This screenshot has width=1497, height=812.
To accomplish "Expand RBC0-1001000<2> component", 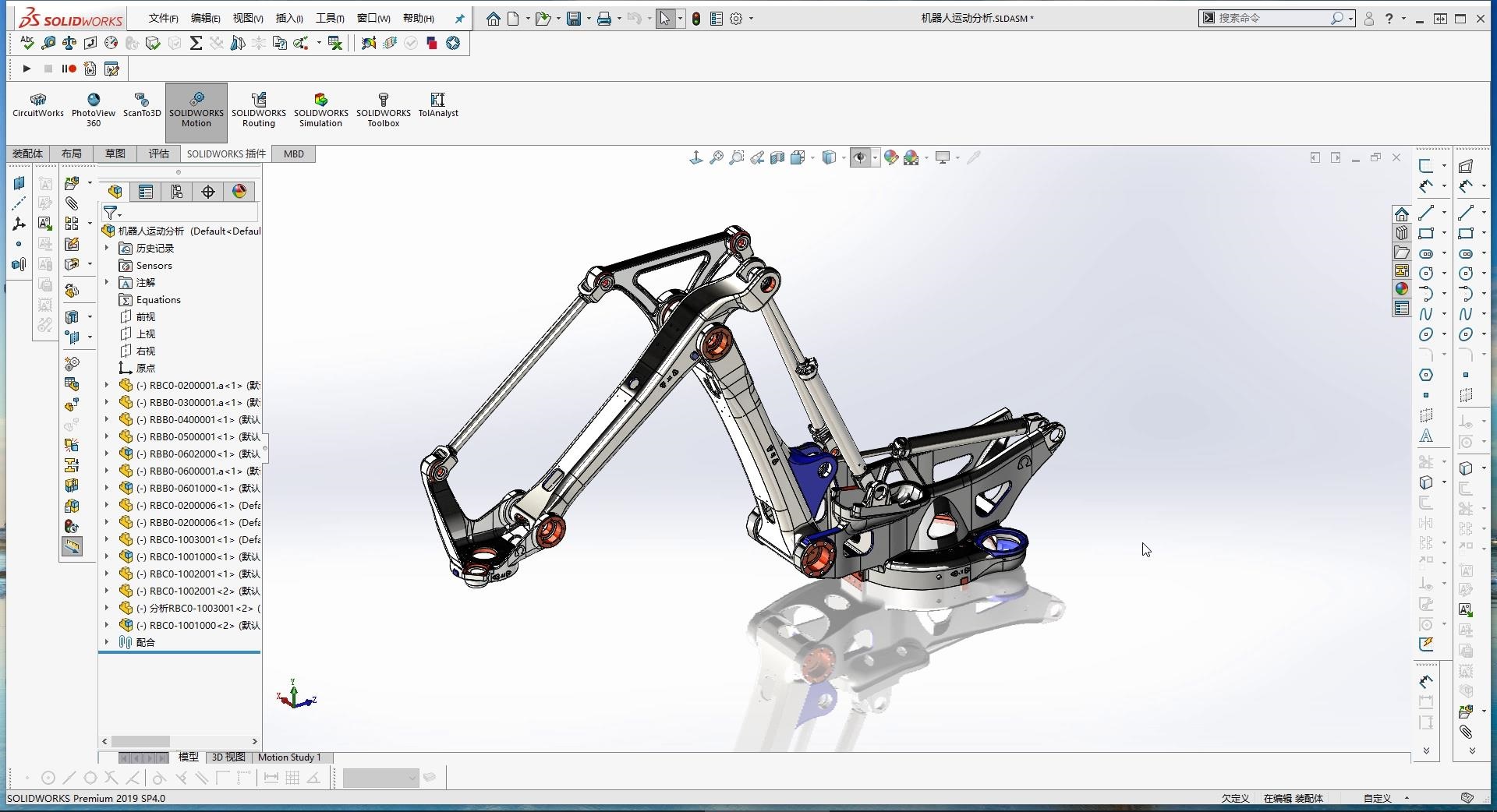I will pyautogui.click(x=107, y=625).
